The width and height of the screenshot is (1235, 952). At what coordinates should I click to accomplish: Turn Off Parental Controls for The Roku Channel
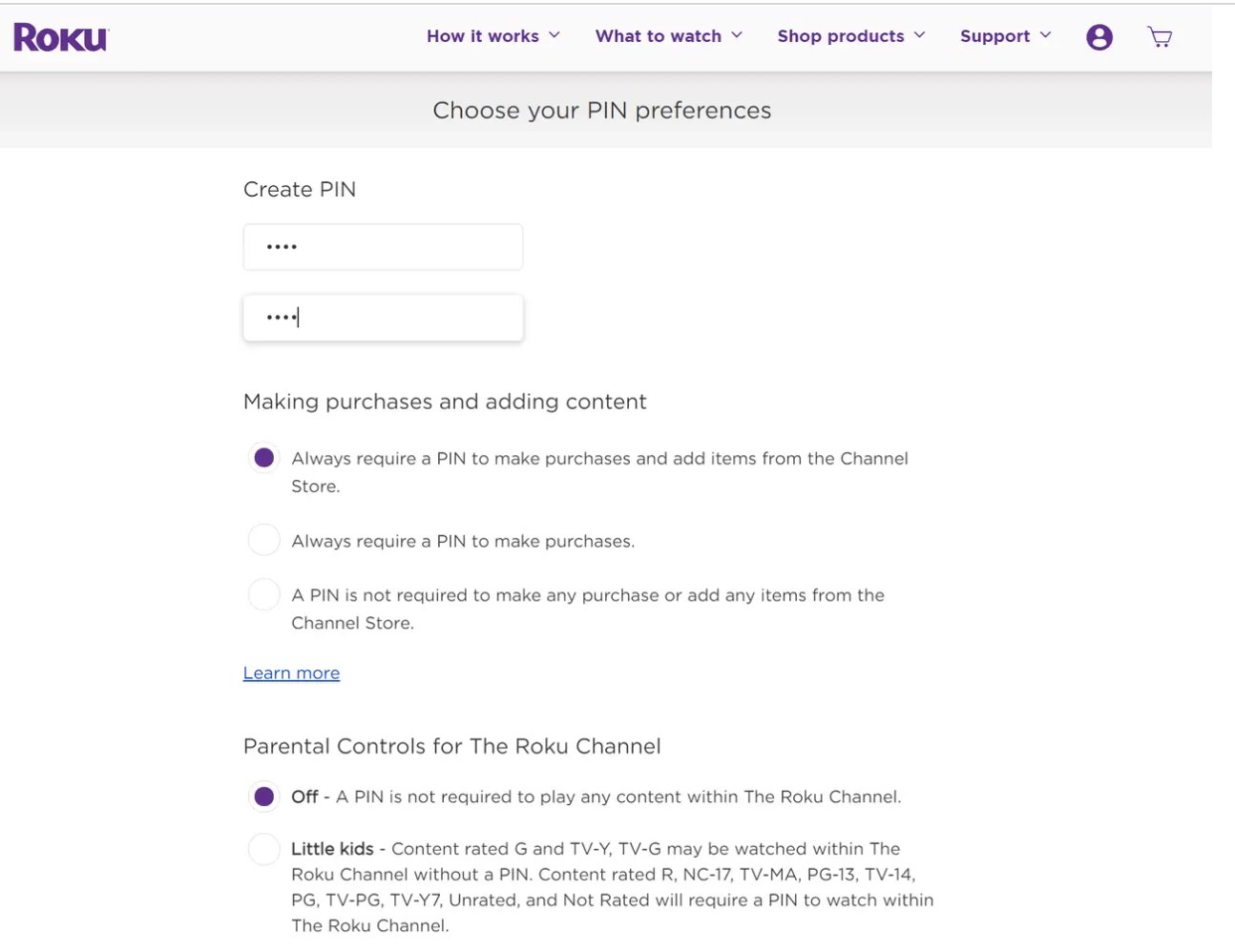[x=263, y=796]
